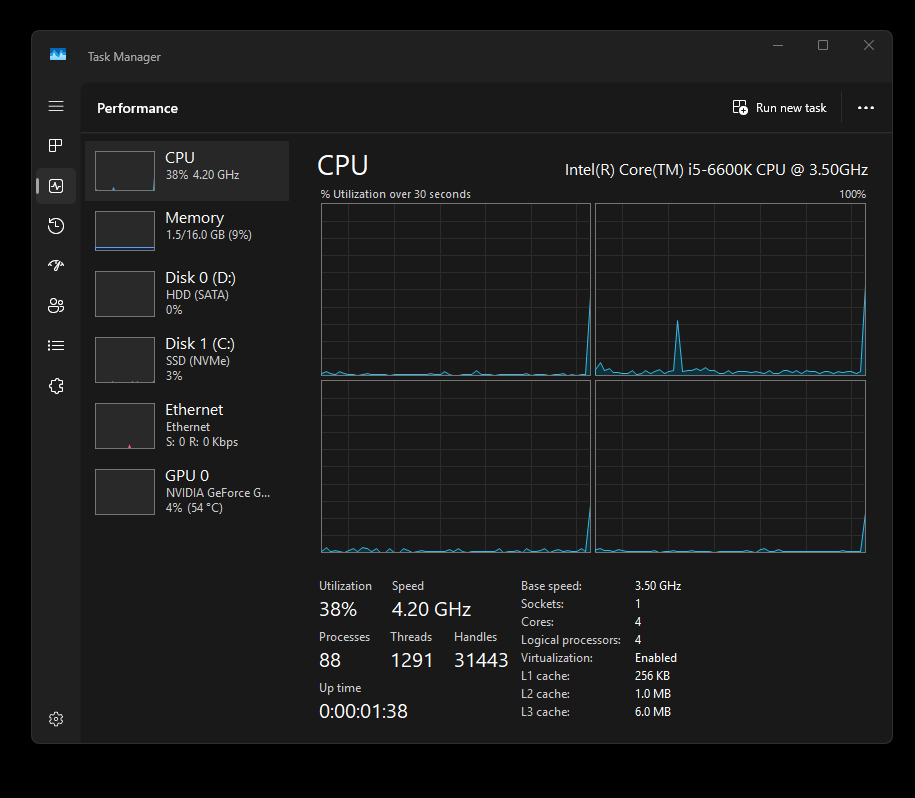
Task: Click the up time value 0:00:01:38
Action: pyautogui.click(x=363, y=711)
